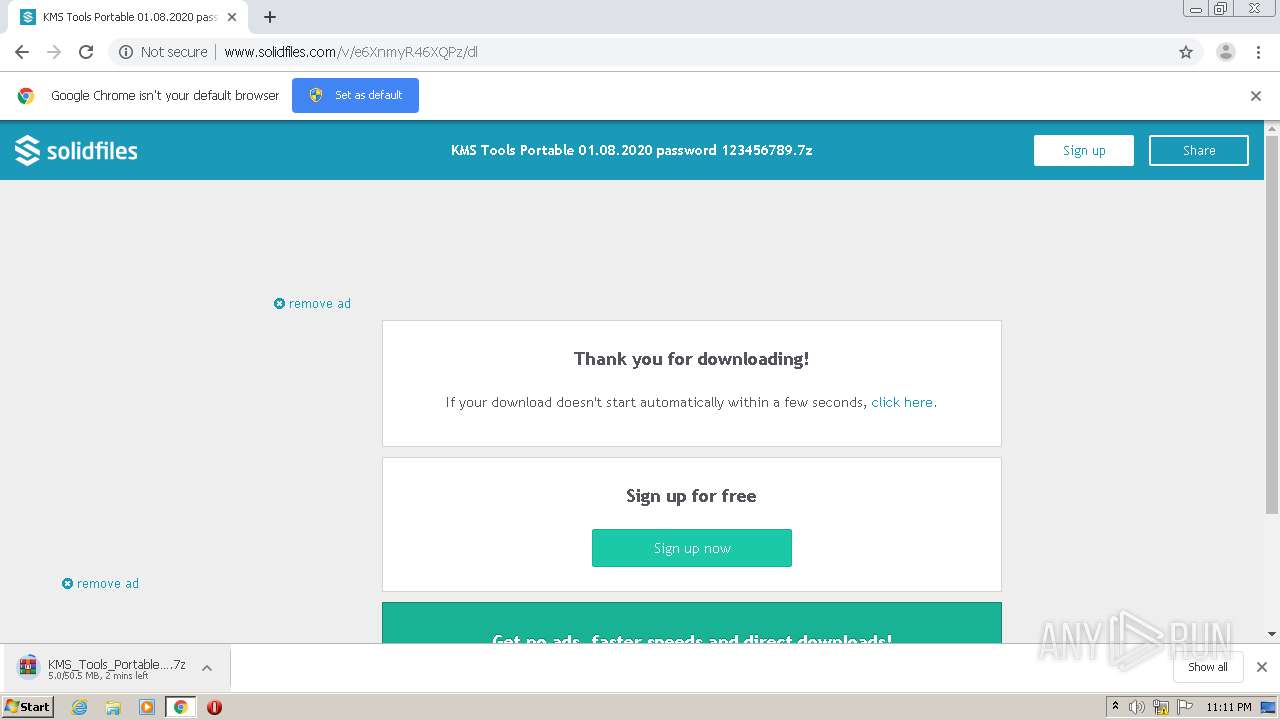This screenshot has height=720, width=1280.
Task: Bookmark this page with star icon
Action: point(1186,52)
